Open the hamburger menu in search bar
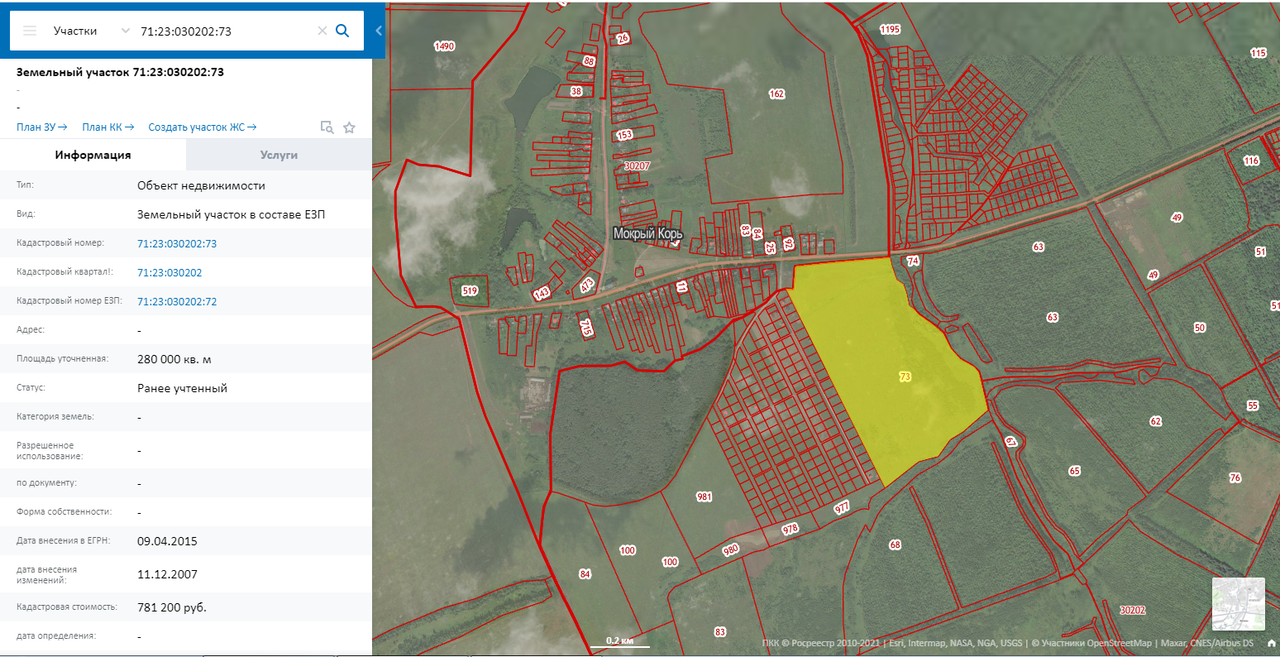 (30, 31)
